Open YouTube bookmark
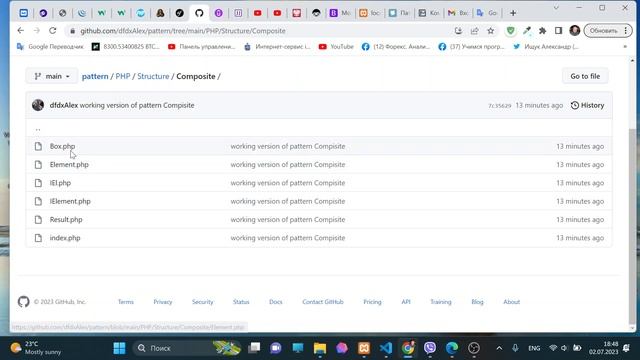This screenshot has height=360, width=640. tap(336, 47)
